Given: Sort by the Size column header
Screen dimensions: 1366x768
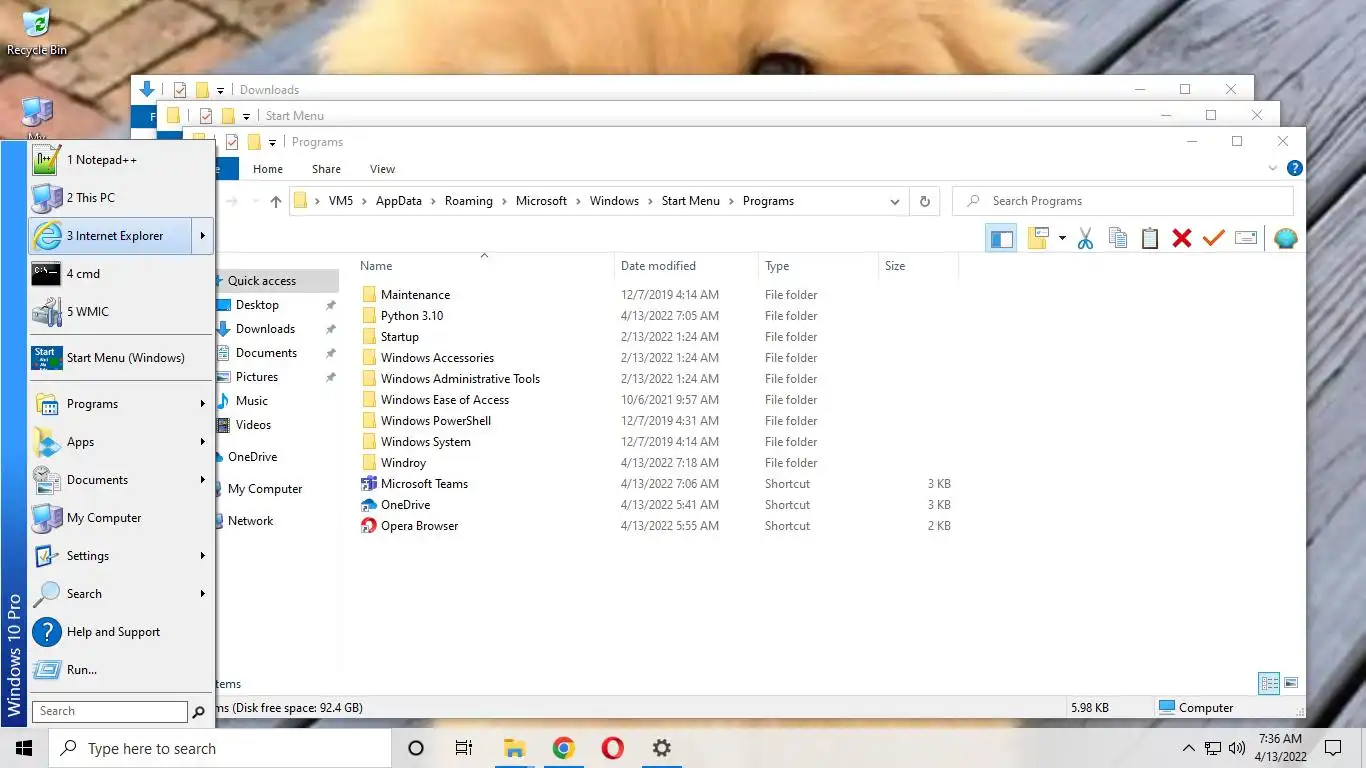Looking at the screenshot, I should click(918, 266).
